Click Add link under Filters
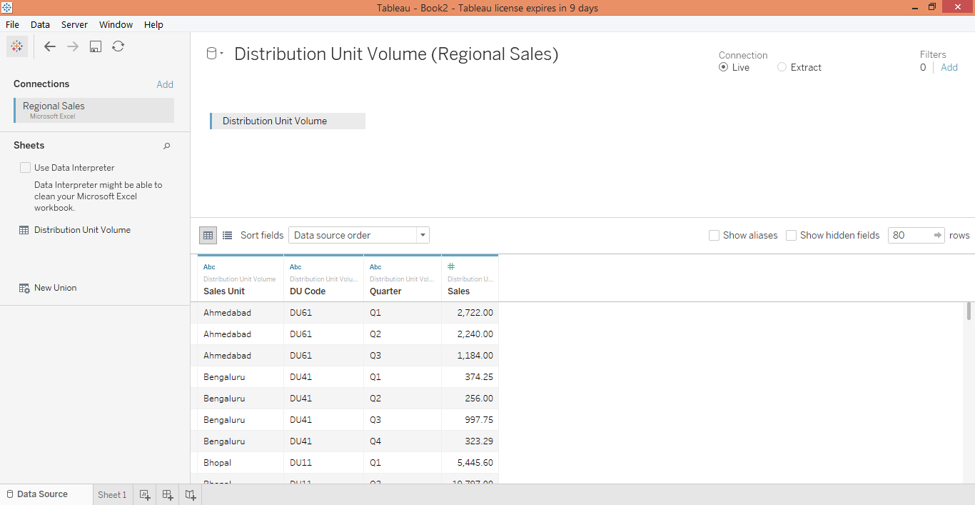This screenshot has height=505, width=975. tap(949, 68)
